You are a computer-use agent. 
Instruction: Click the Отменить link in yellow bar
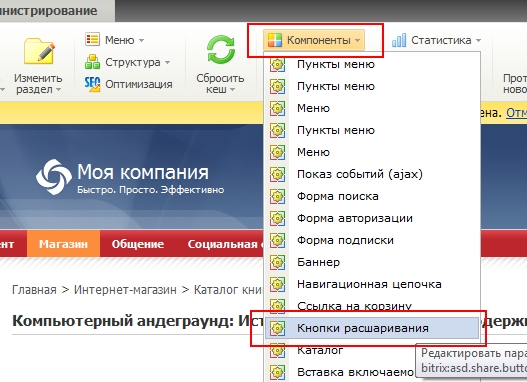pyautogui.click(x=517, y=113)
